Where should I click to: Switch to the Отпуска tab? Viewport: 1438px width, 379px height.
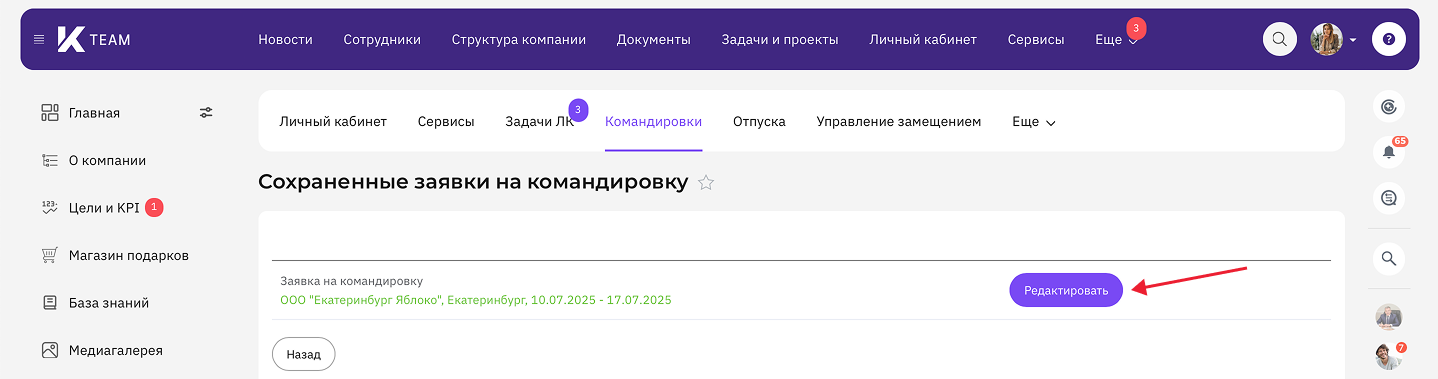759,122
